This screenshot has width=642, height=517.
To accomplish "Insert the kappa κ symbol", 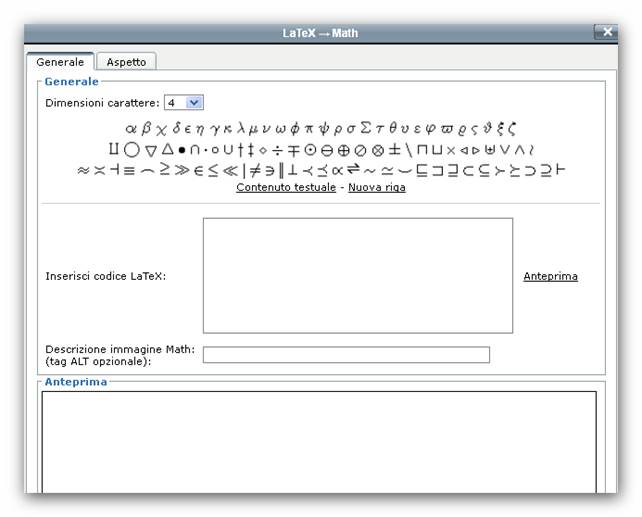I will pyautogui.click(x=228, y=129).
